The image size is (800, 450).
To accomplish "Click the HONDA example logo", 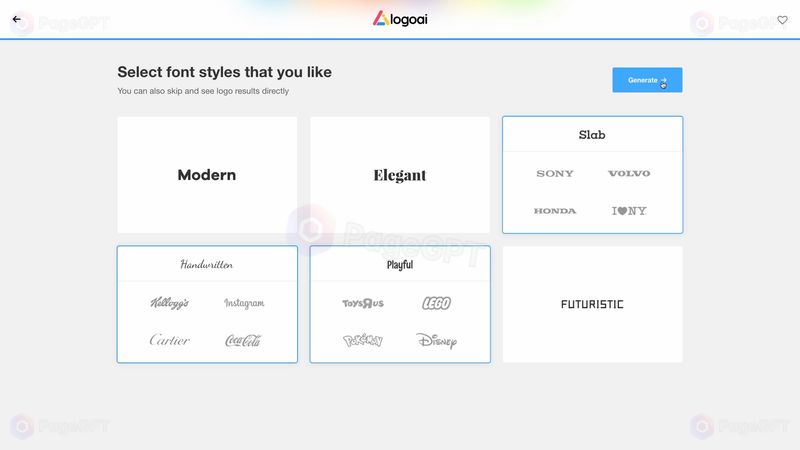I will [555, 211].
